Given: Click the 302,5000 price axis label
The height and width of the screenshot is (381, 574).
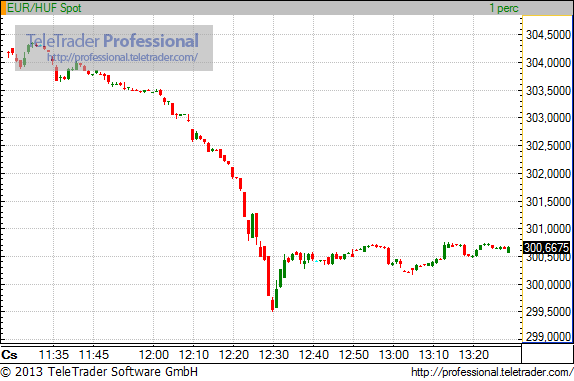Looking at the screenshot, I should (x=548, y=146).
